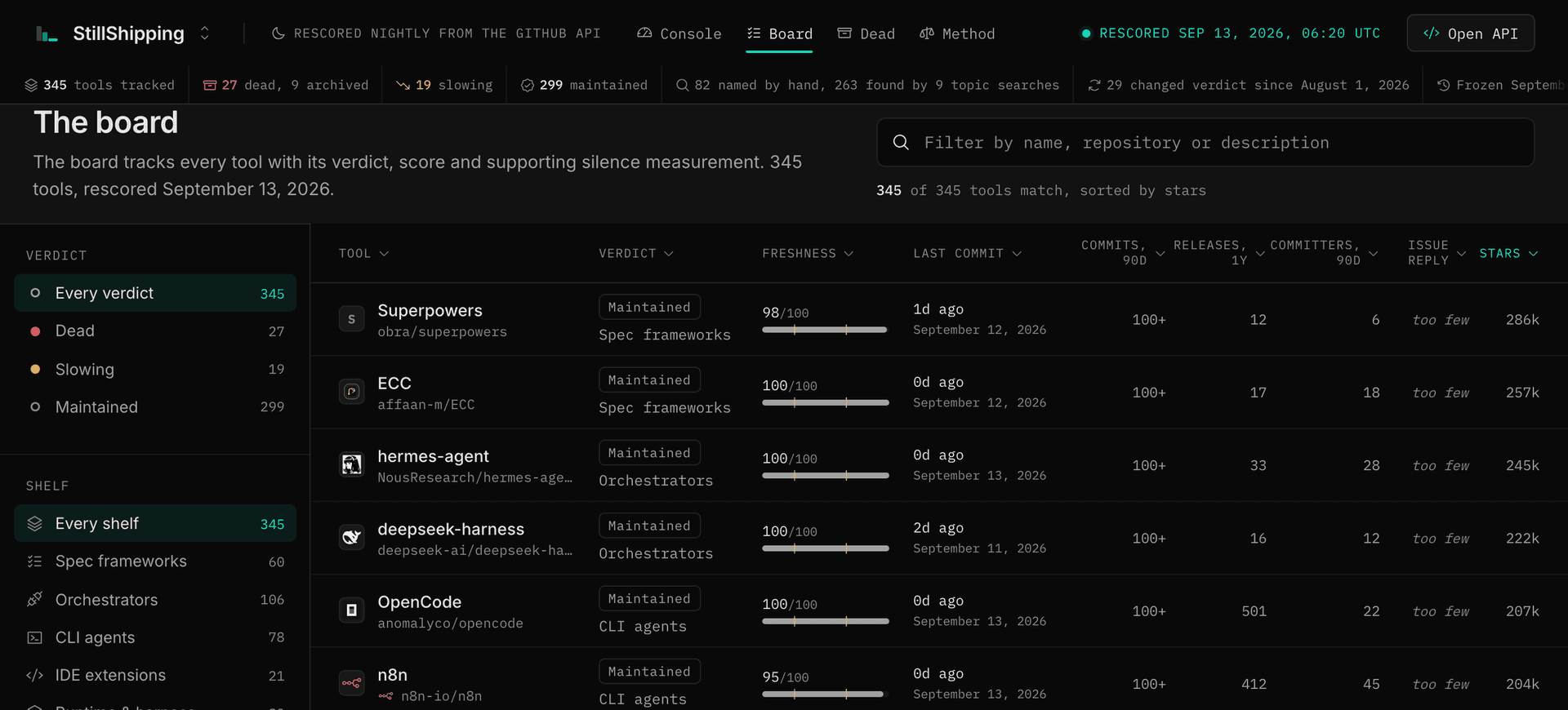Click the ECC repository avatar icon
The height and width of the screenshot is (710, 1568).
pos(352,392)
